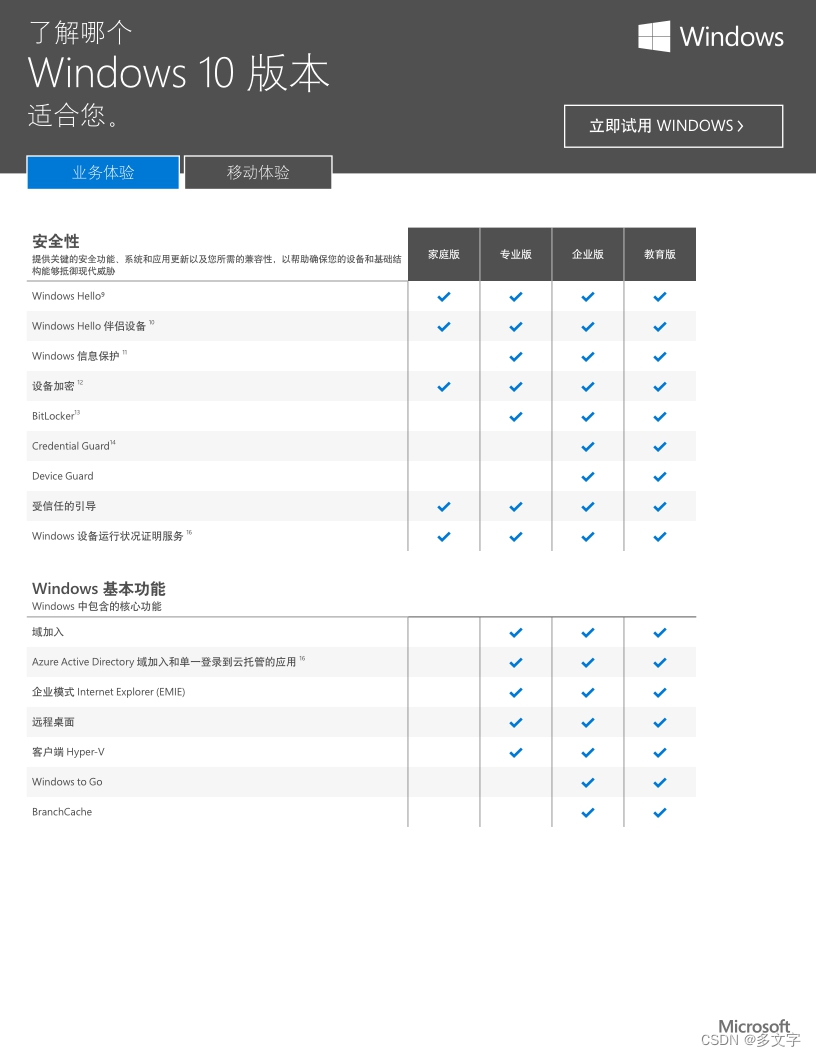Click the Windows 10 版本 title text
Screen dimensions: 816x1056
pyautogui.click(x=178, y=73)
